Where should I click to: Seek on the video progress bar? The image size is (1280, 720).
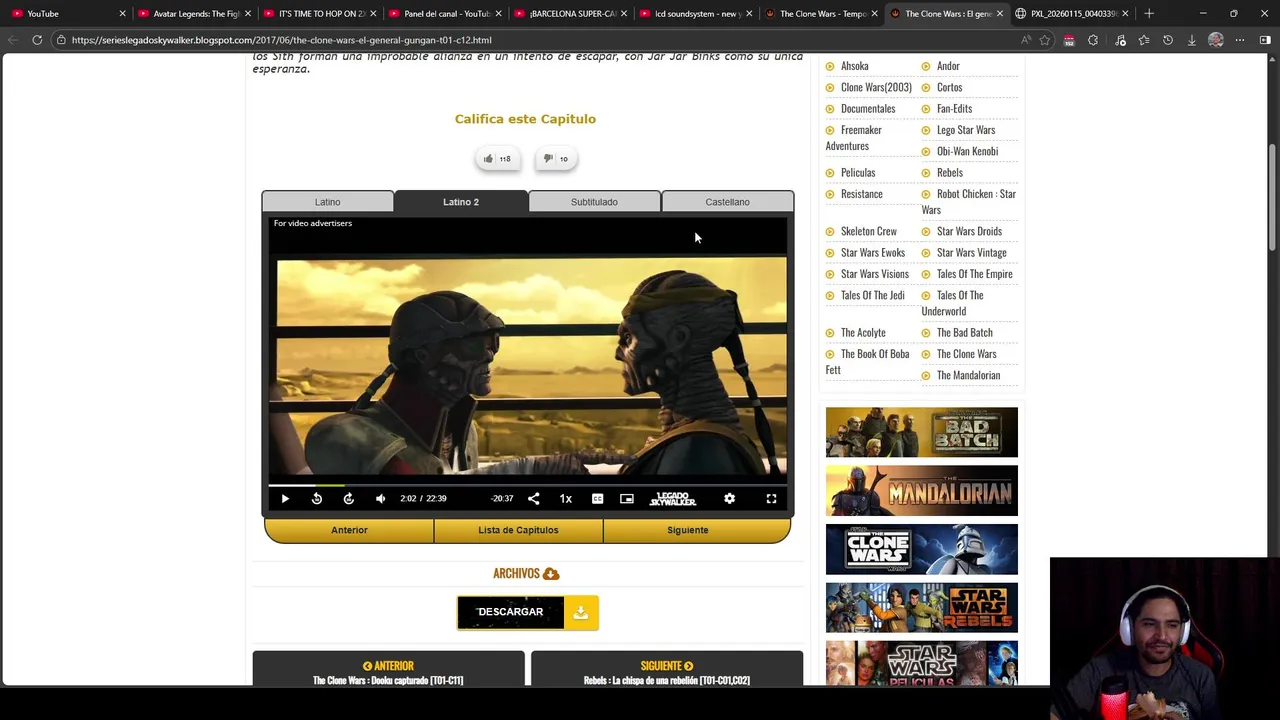coord(528,484)
